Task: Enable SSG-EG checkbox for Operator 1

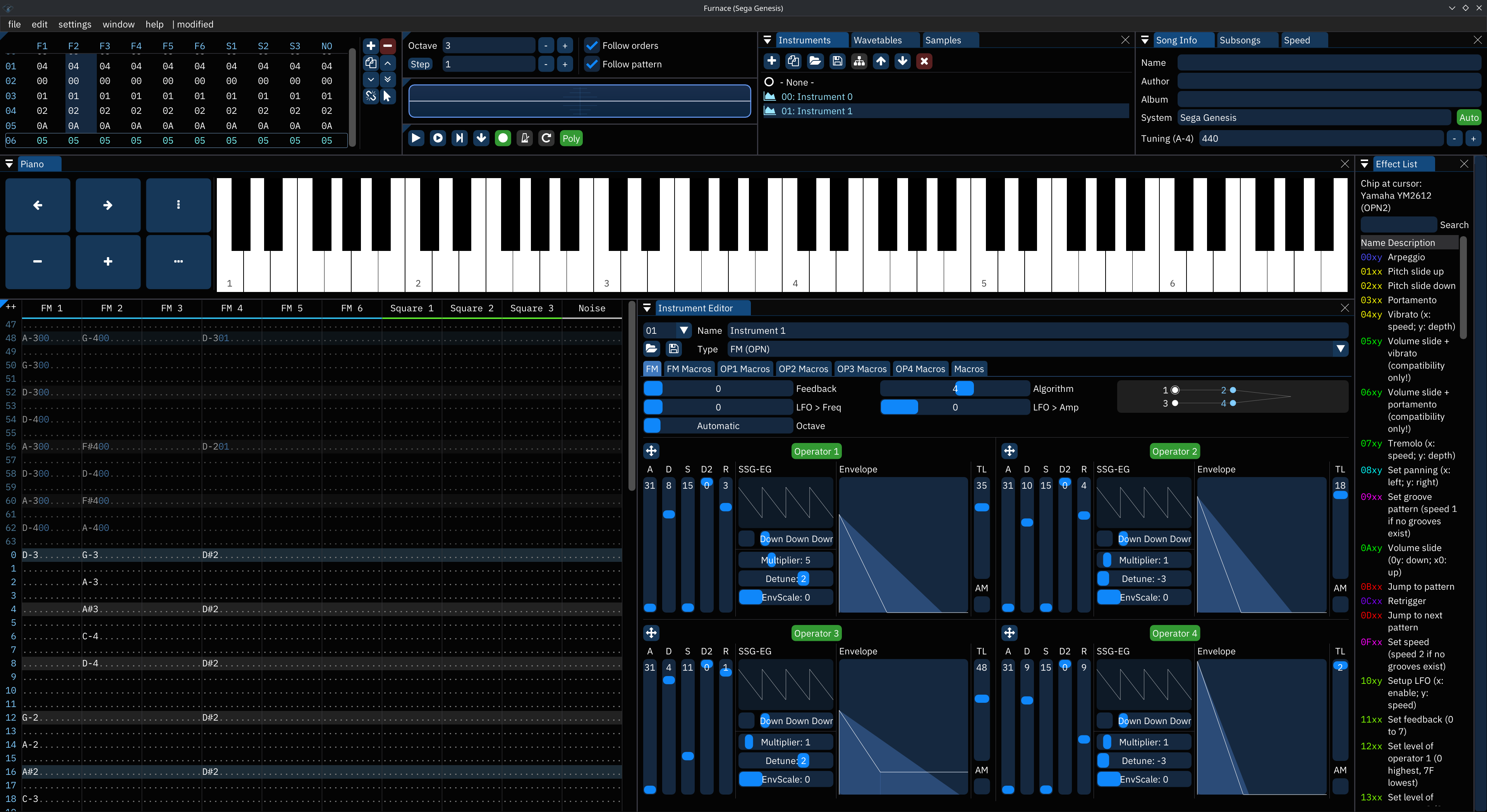Action: point(746,539)
